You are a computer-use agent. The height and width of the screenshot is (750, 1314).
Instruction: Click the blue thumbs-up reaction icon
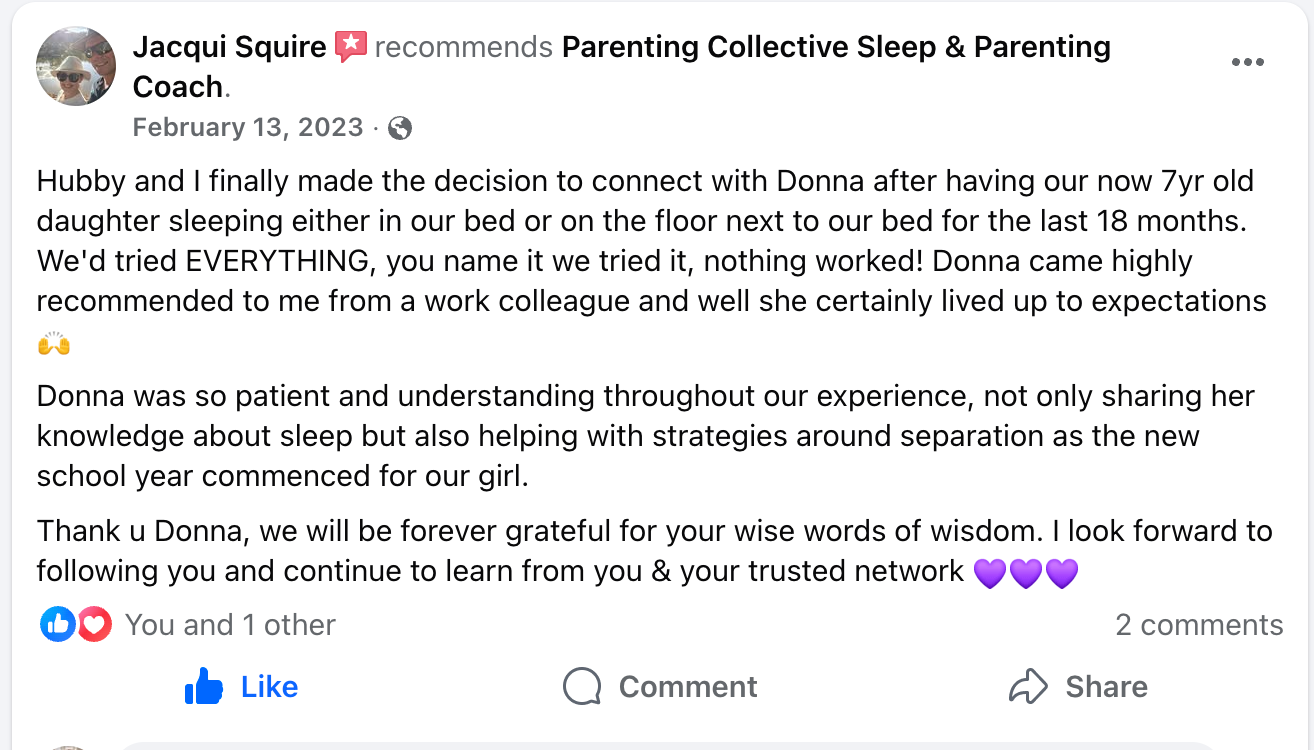pyautogui.click(x=58, y=625)
